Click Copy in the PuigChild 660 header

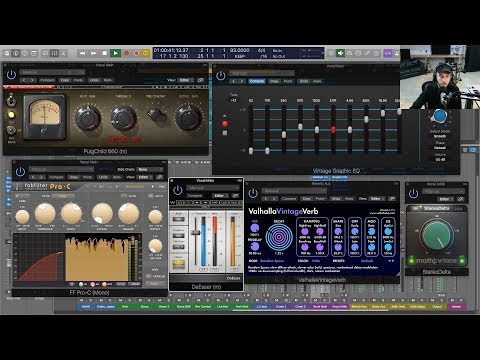[65, 80]
